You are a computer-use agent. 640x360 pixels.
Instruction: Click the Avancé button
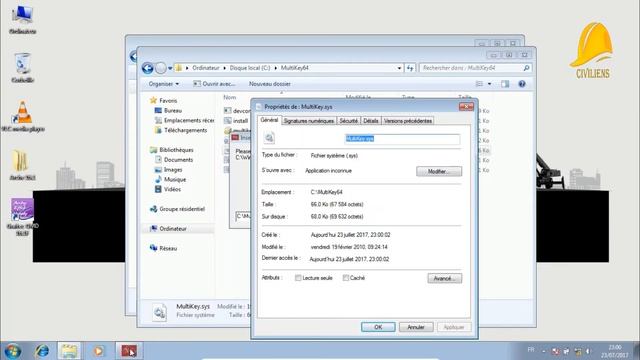(x=444, y=278)
